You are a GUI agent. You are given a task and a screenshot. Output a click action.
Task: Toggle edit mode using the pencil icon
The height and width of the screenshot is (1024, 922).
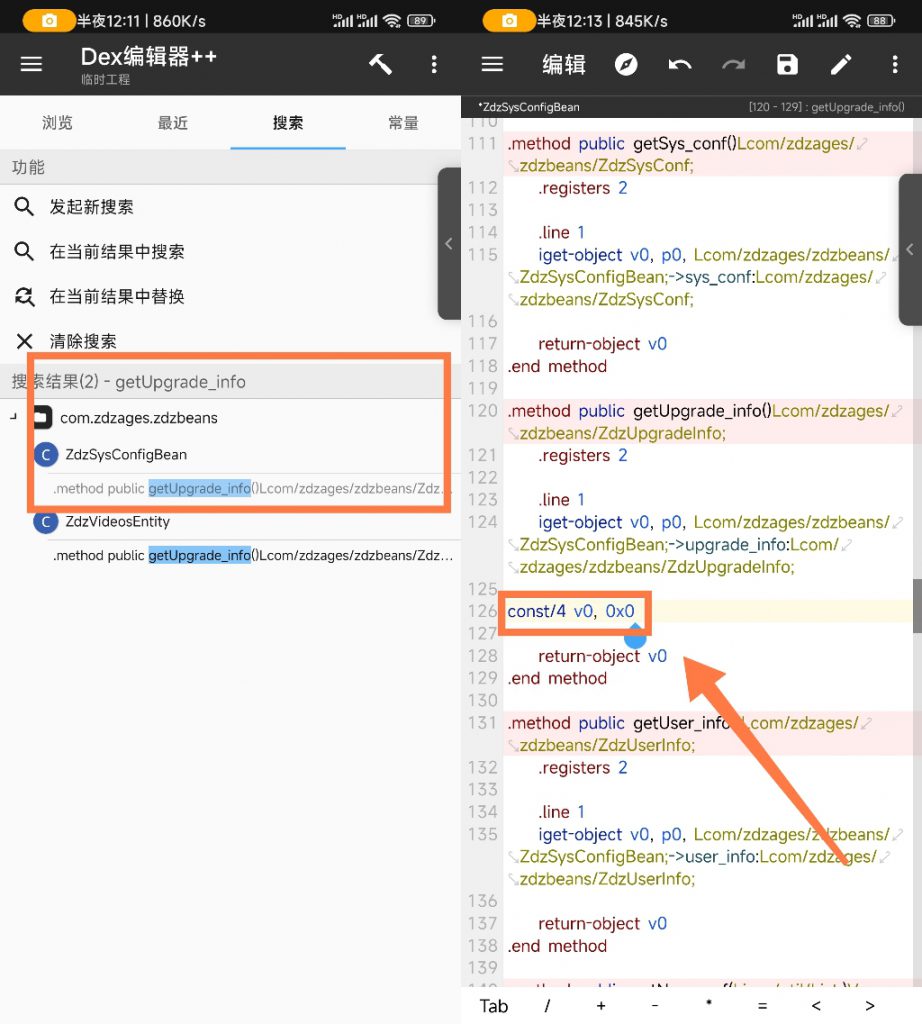[x=841, y=63]
